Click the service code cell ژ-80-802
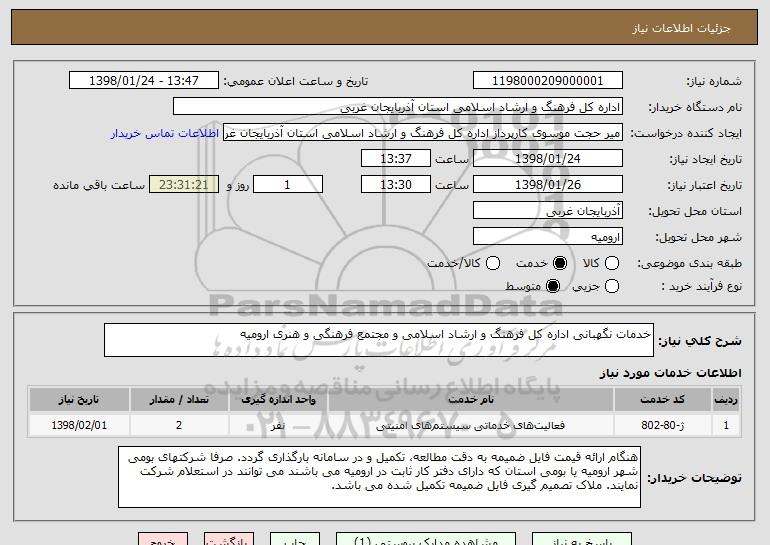This screenshot has width=770, height=545. [x=662, y=425]
